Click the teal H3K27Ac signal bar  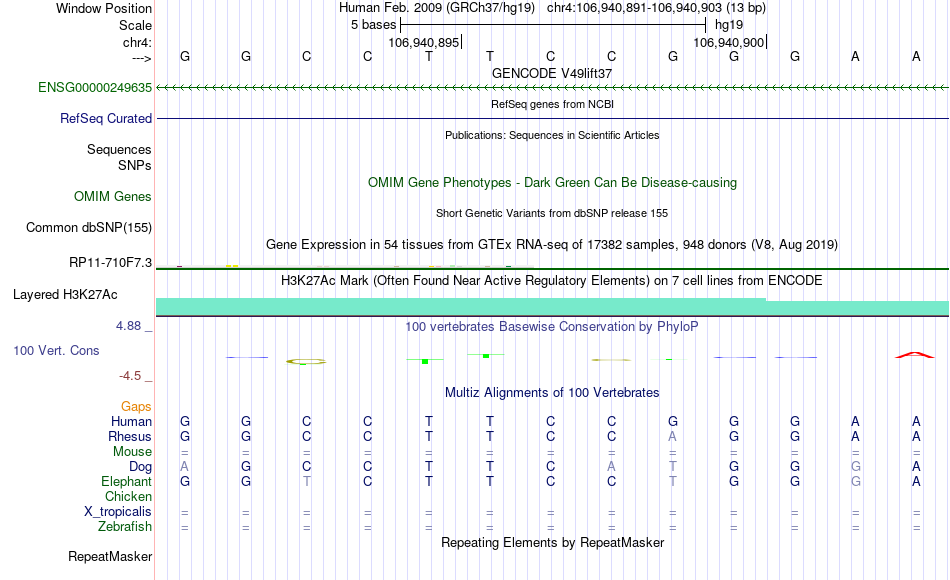click(x=552, y=307)
